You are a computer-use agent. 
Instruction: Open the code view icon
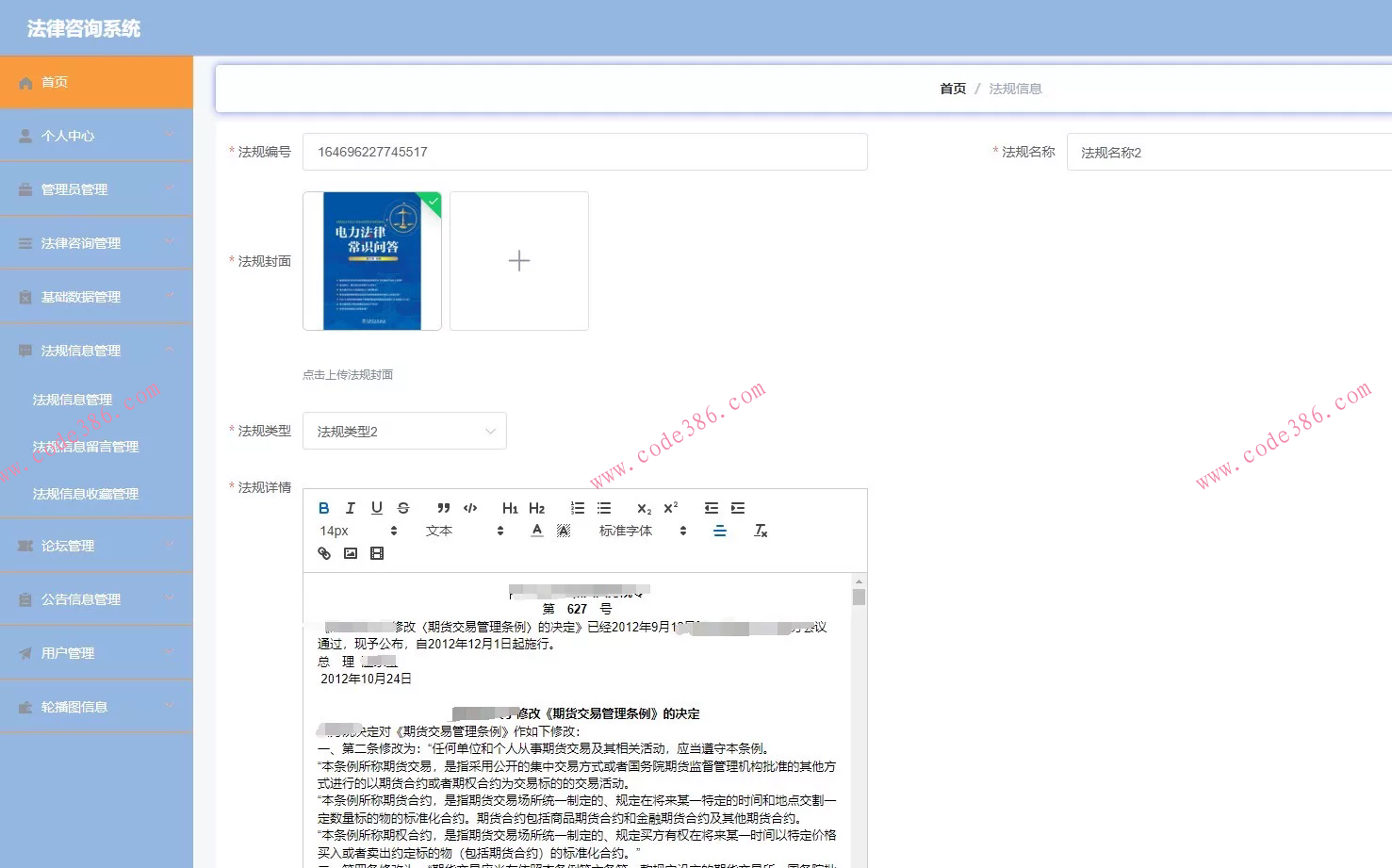470,508
